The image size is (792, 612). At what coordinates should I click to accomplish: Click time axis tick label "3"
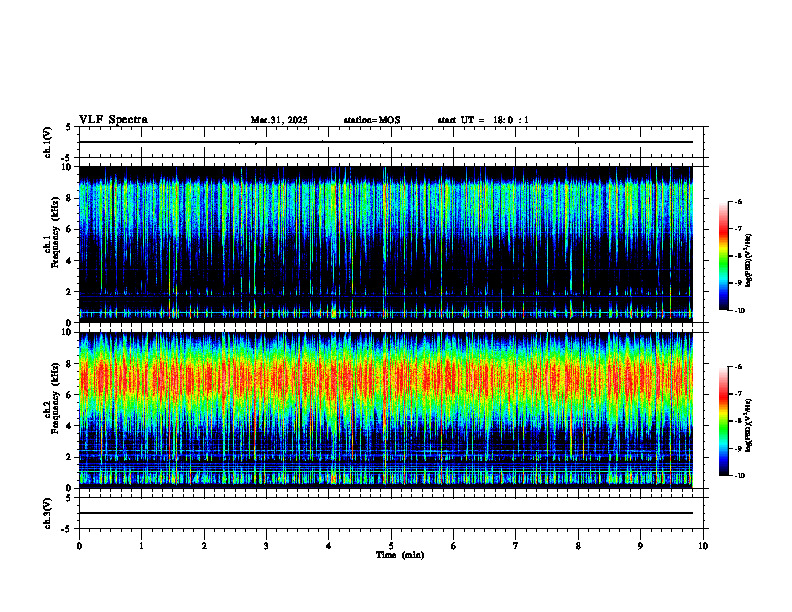click(266, 546)
